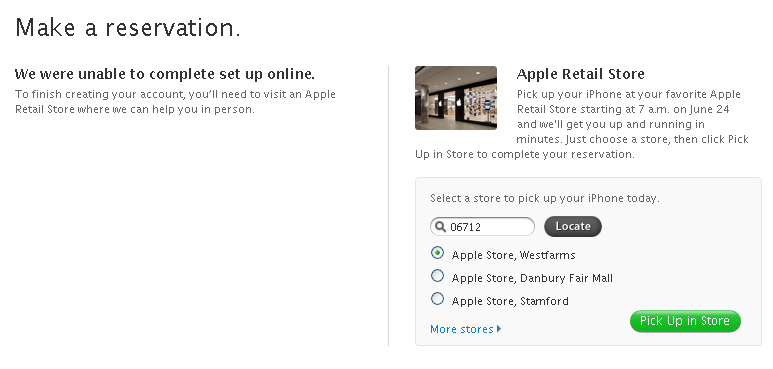Open the More stores link
The width and height of the screenshot is (773, 369).
pyautogui.click(x=461, y=329)
